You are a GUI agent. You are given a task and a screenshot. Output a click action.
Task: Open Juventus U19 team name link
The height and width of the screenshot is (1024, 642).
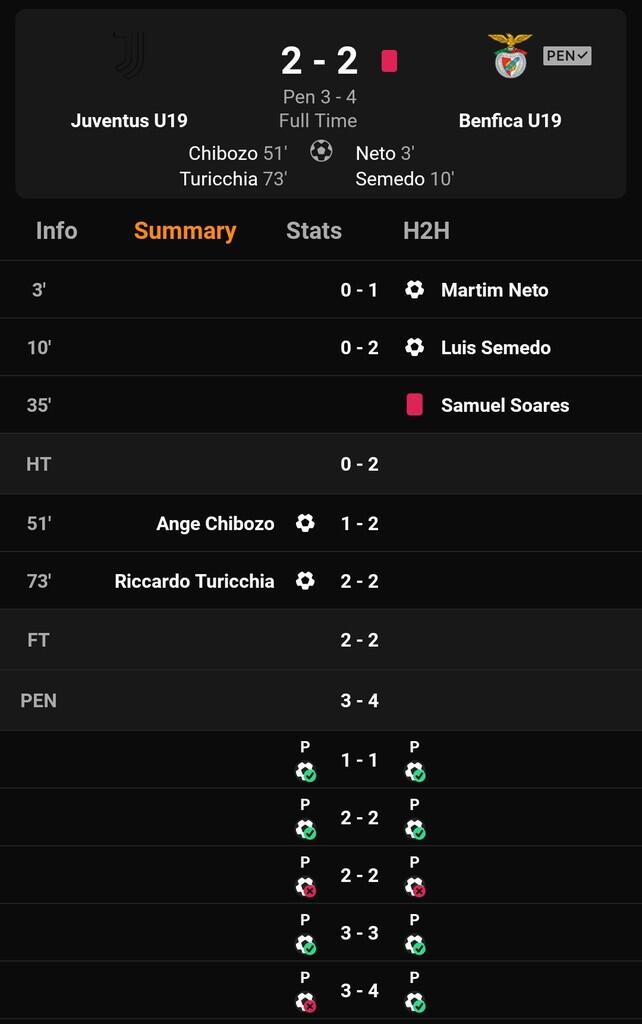[x=129, y=121]
